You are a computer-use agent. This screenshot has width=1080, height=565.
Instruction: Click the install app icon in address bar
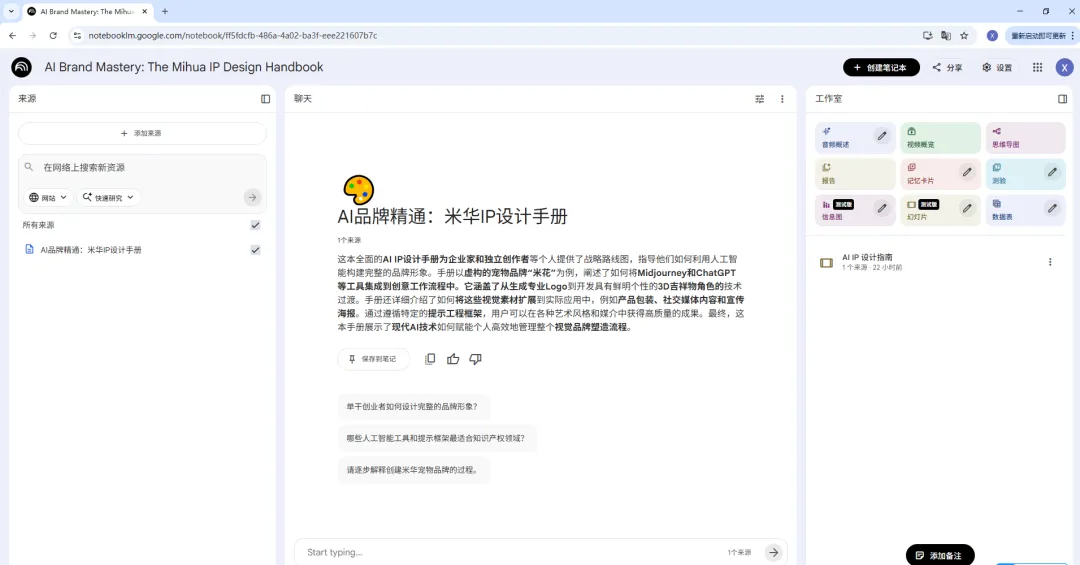coord(928,35)
